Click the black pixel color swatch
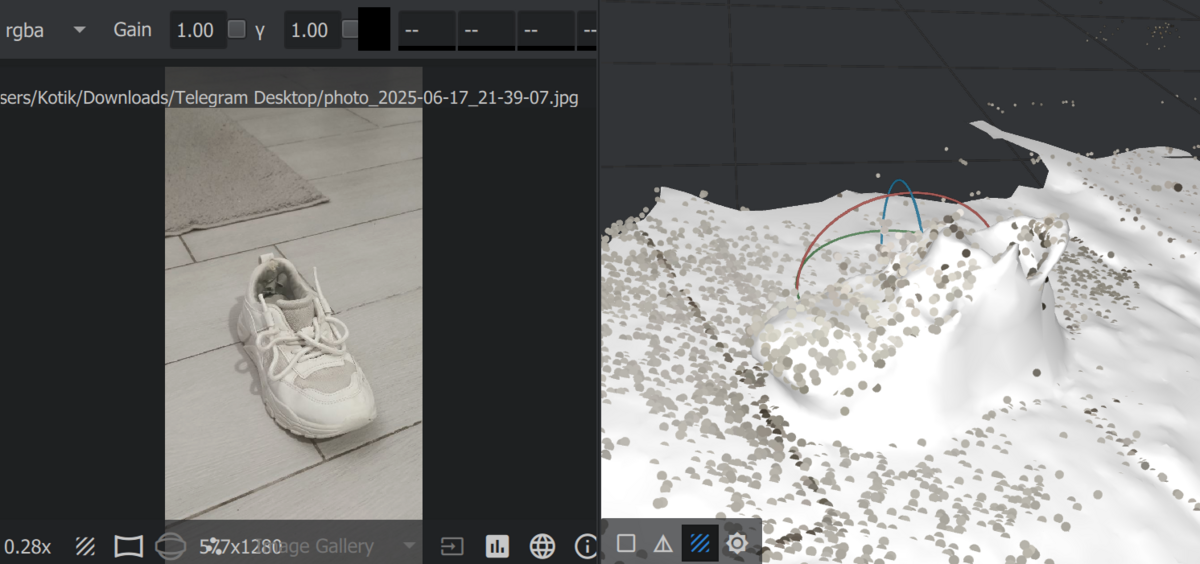1200x564 pixels. coord(374,30)
